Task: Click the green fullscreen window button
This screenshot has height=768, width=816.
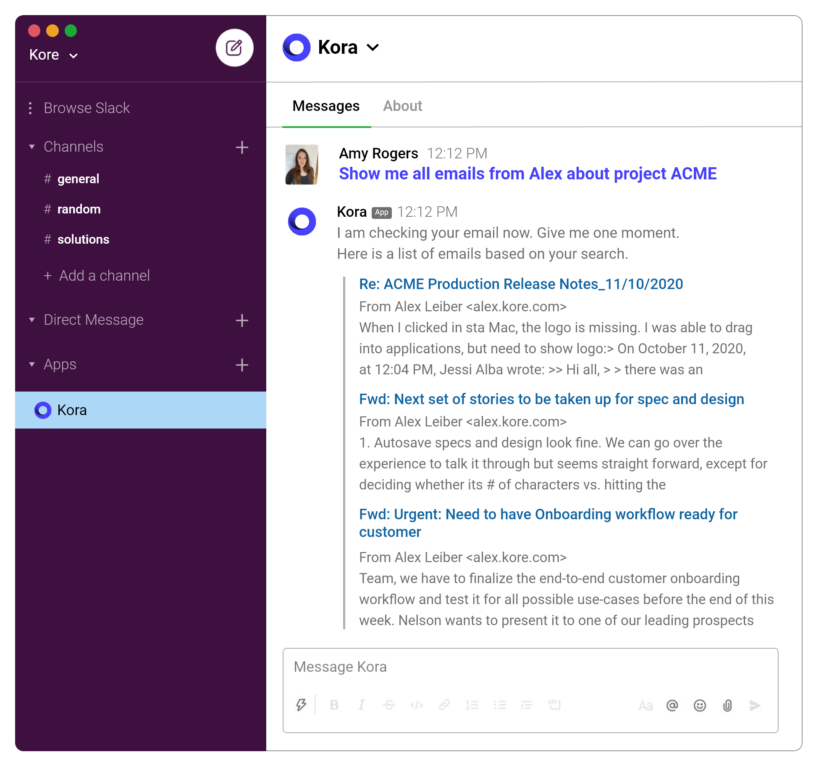Action: click(71, 31)
